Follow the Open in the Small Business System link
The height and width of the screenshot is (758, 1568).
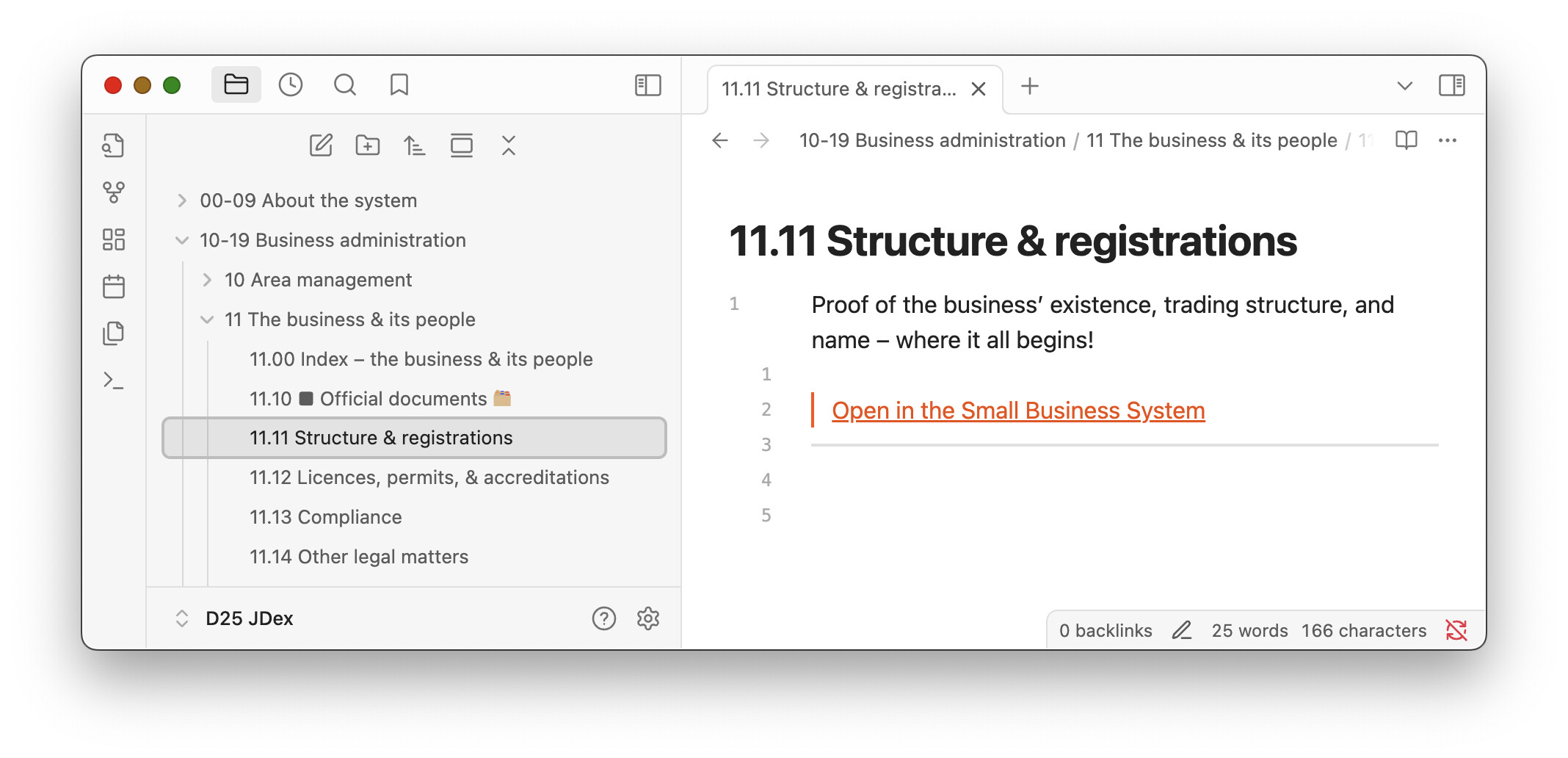click(1017, 411)
